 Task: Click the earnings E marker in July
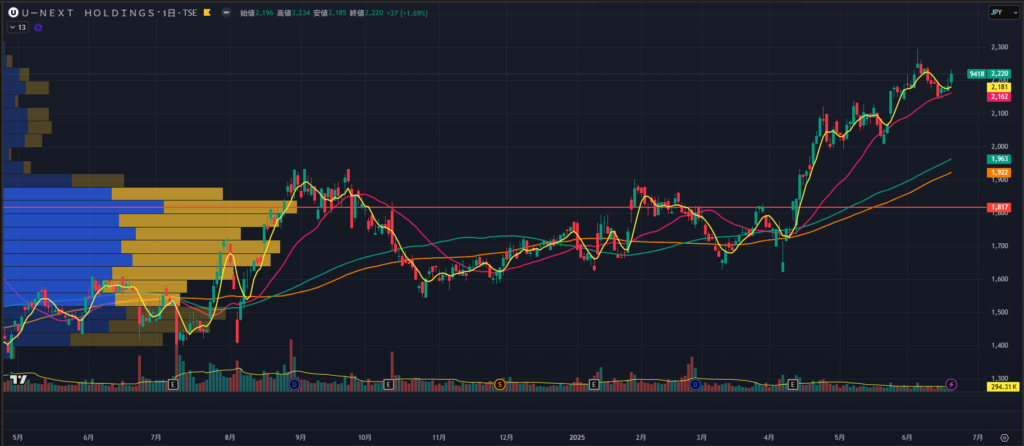(x=173, y=385)
